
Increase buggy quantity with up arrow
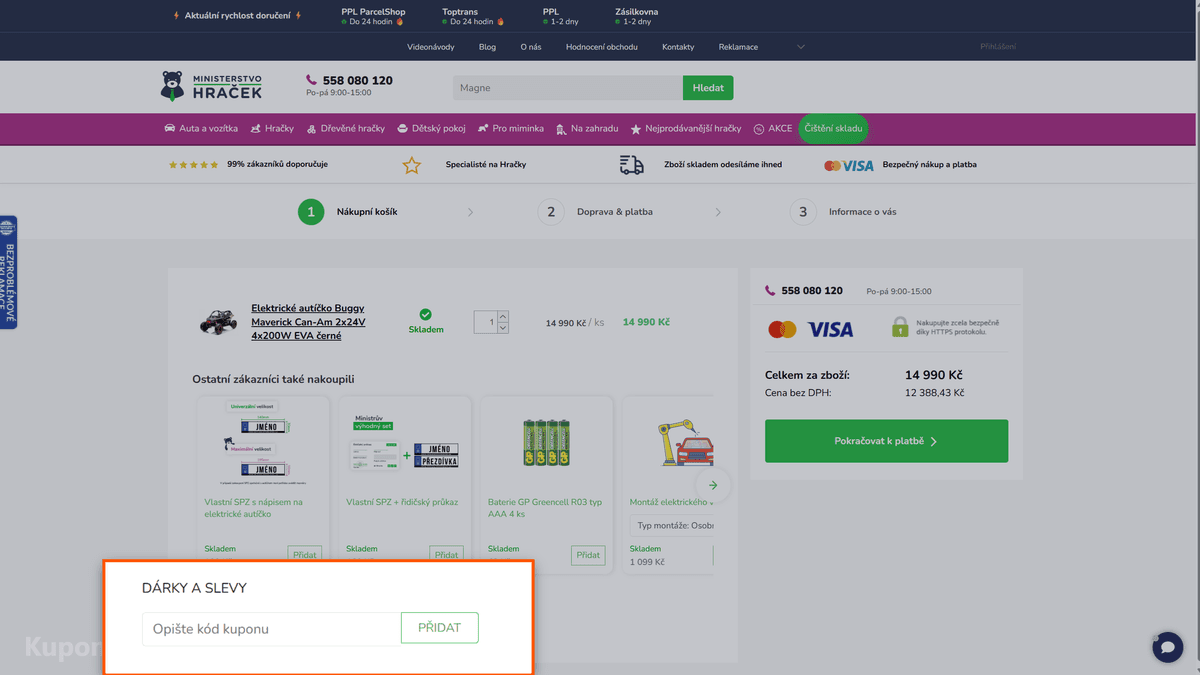point(503,316)
